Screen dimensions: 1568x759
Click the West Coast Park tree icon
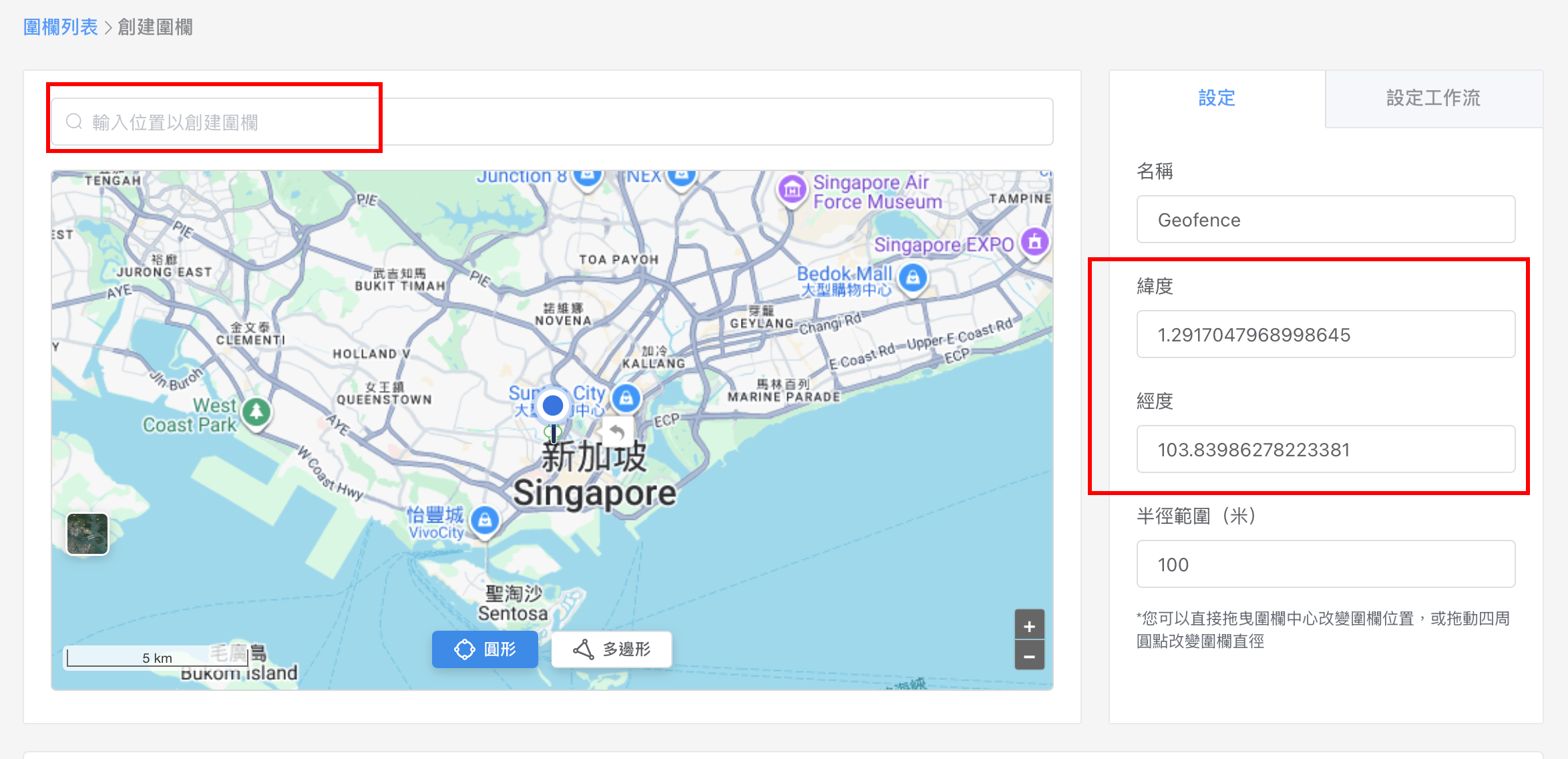click(x=256, y=412)
